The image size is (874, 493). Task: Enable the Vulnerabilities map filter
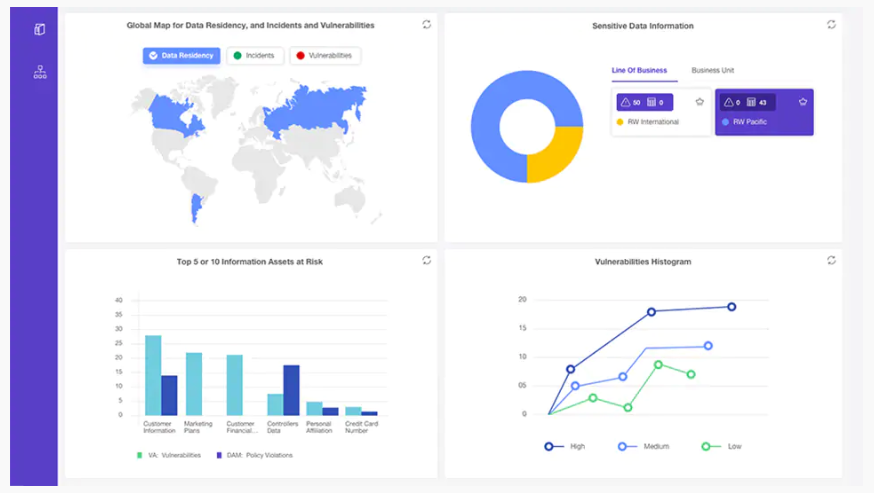pos(325,56)
